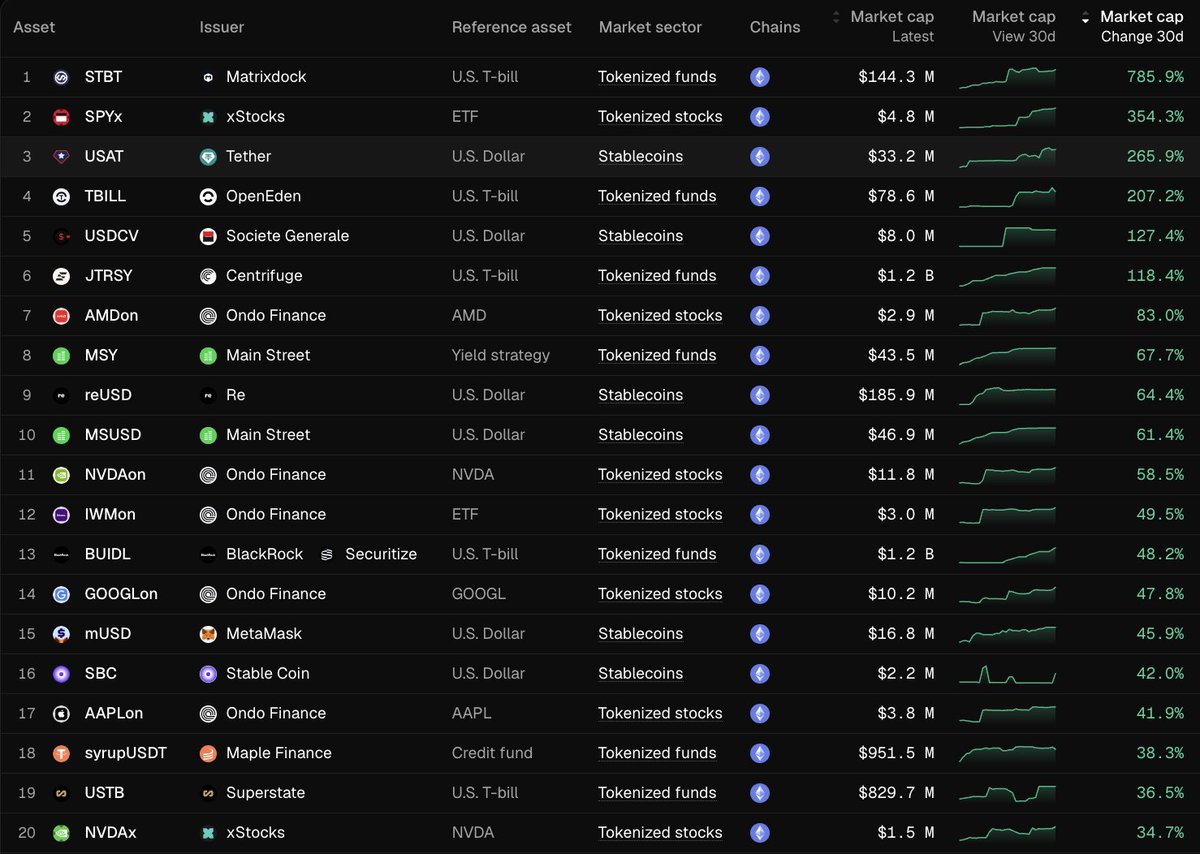
Task: Click the 30d sparkline chart for SBC
Action: [x=1007, y=674]
